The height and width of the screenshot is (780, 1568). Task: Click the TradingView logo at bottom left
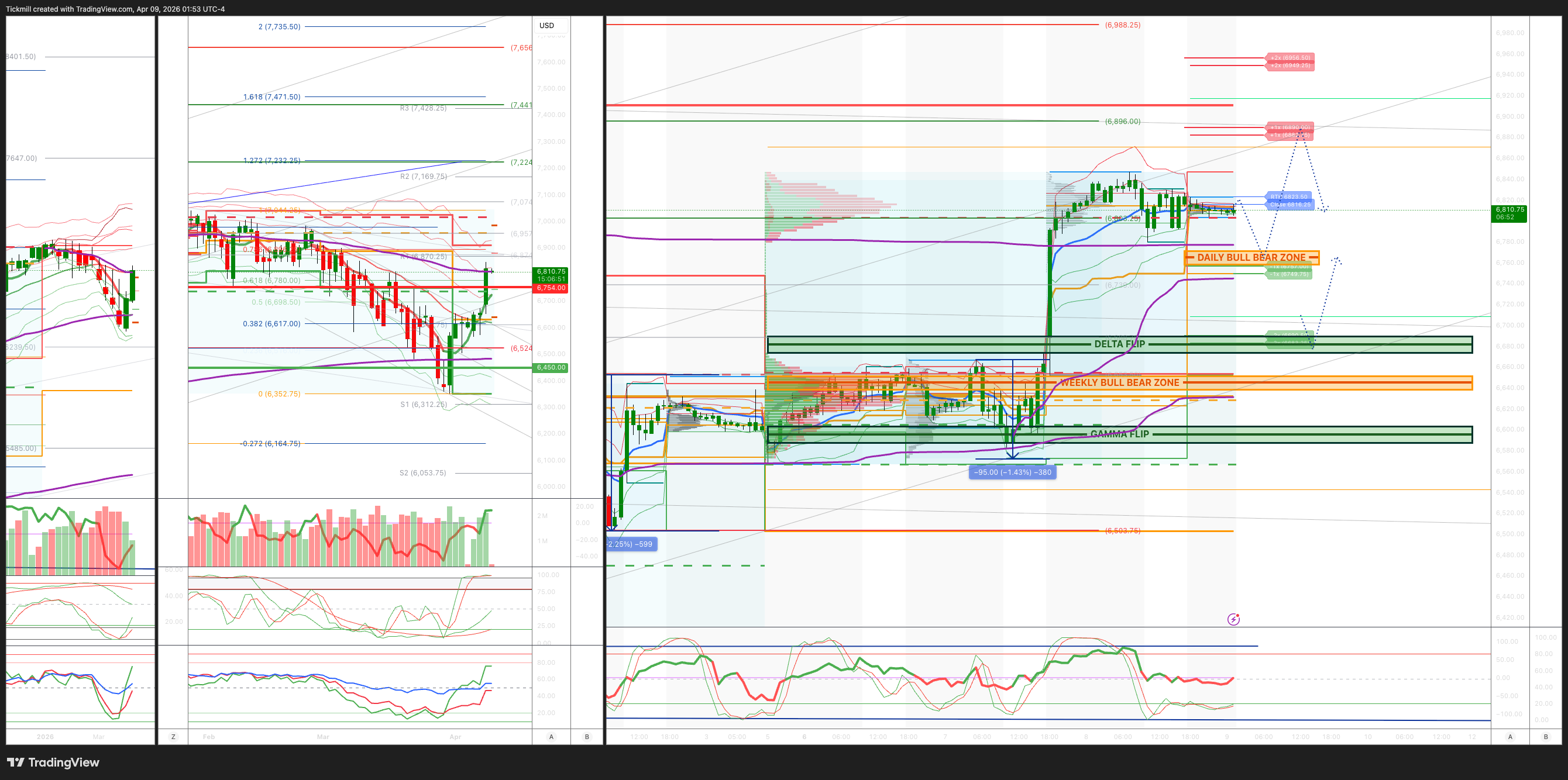[53, 762]
